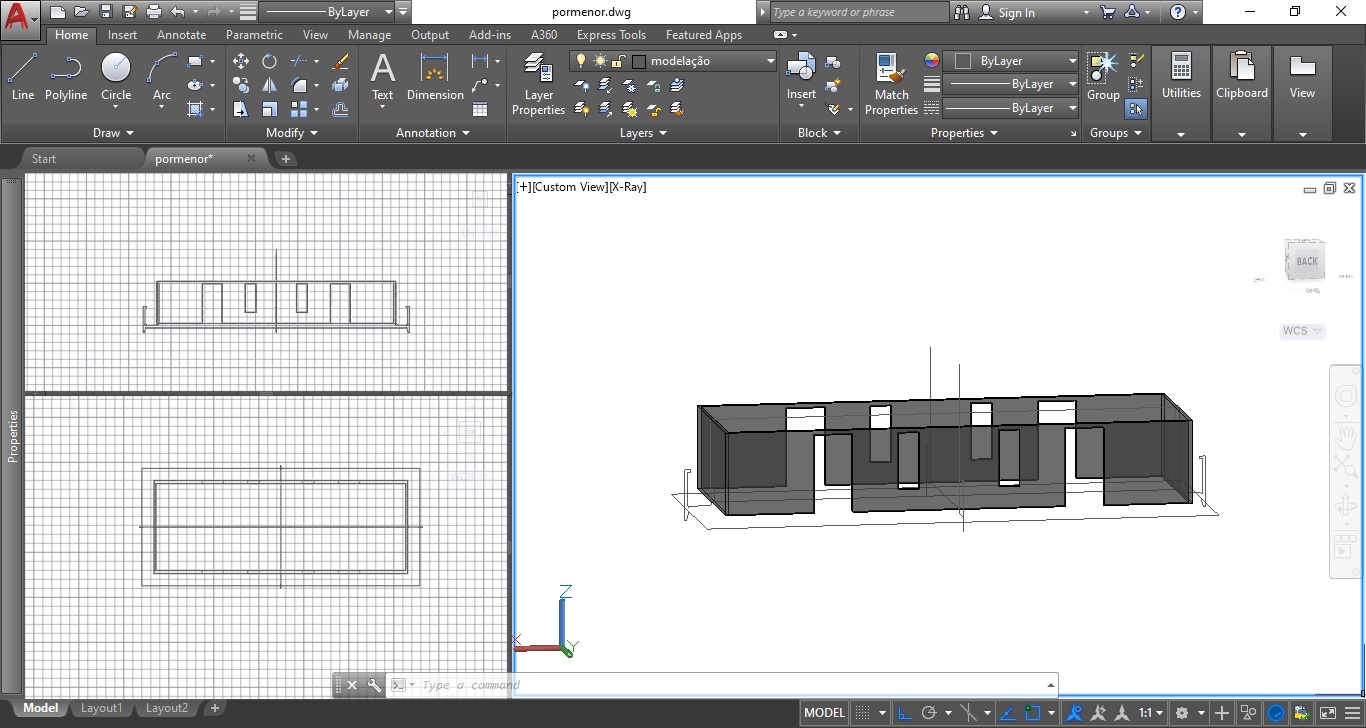
Task: Click the Save icon in quick access toolbar
Action: (x=105, y=12)
